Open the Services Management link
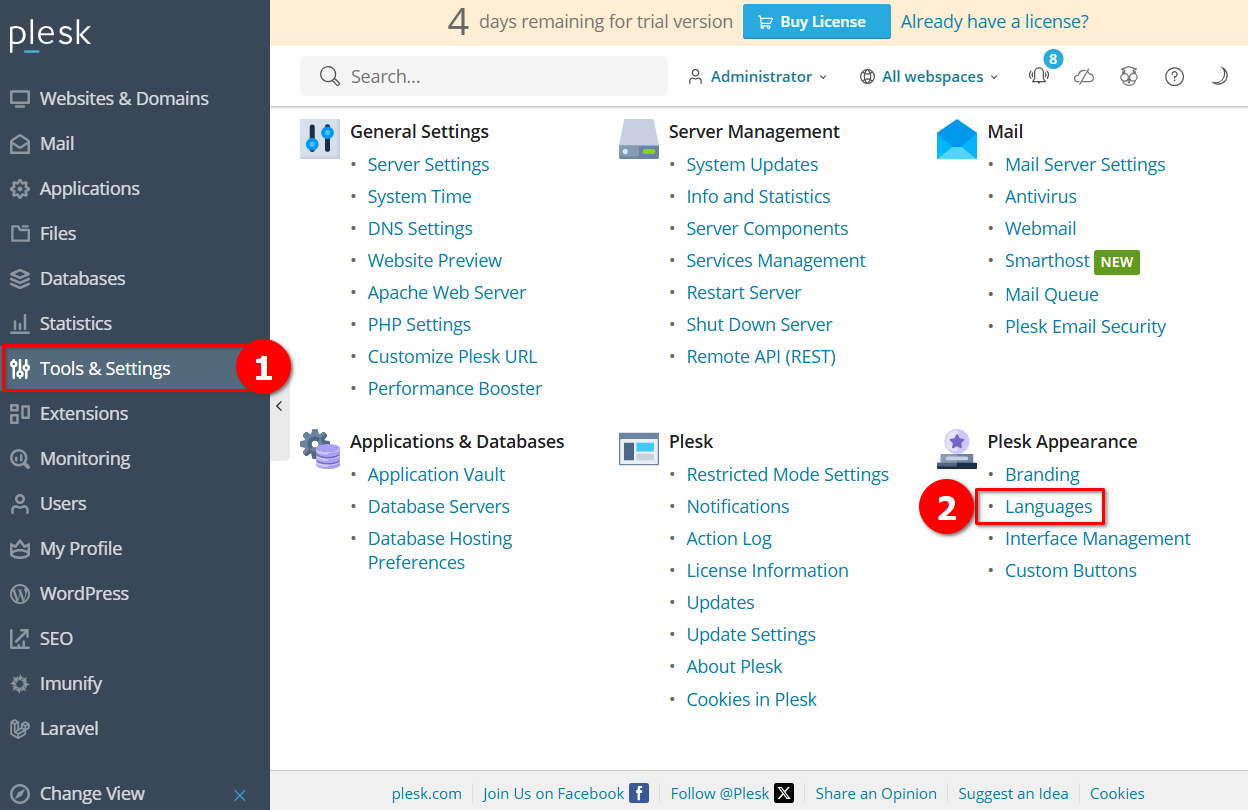Image resolution: width=1248 pixels, height=810 pixels. point(776,261)
